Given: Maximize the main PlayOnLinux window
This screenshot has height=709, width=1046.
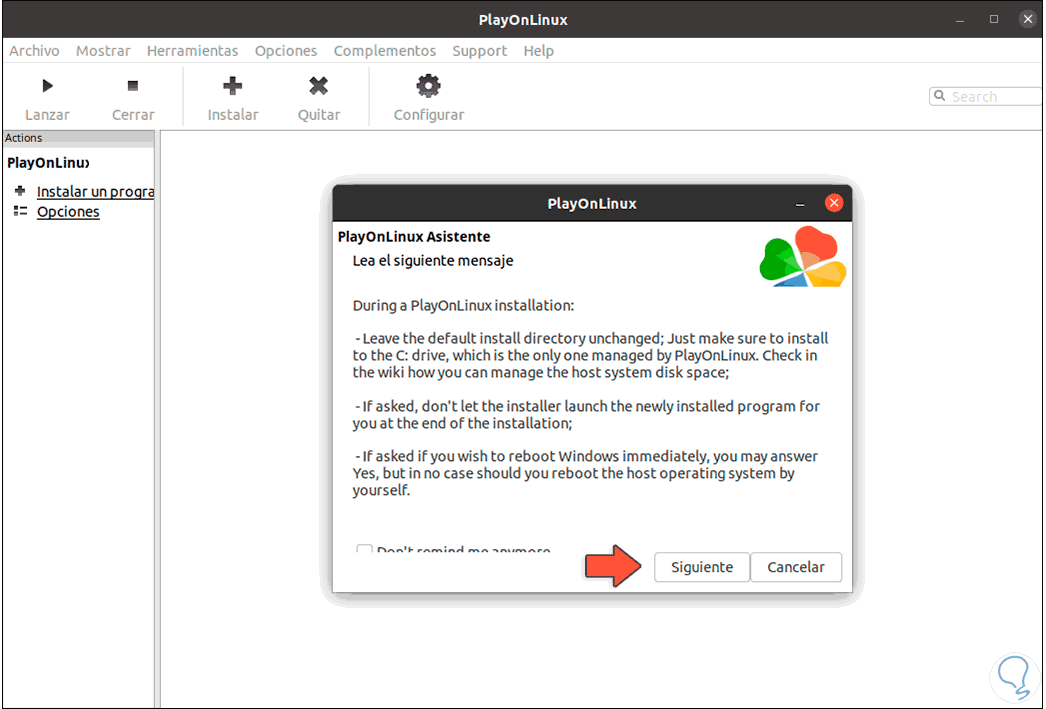Looking at the screenshot, I should click(x=994, y=19).
